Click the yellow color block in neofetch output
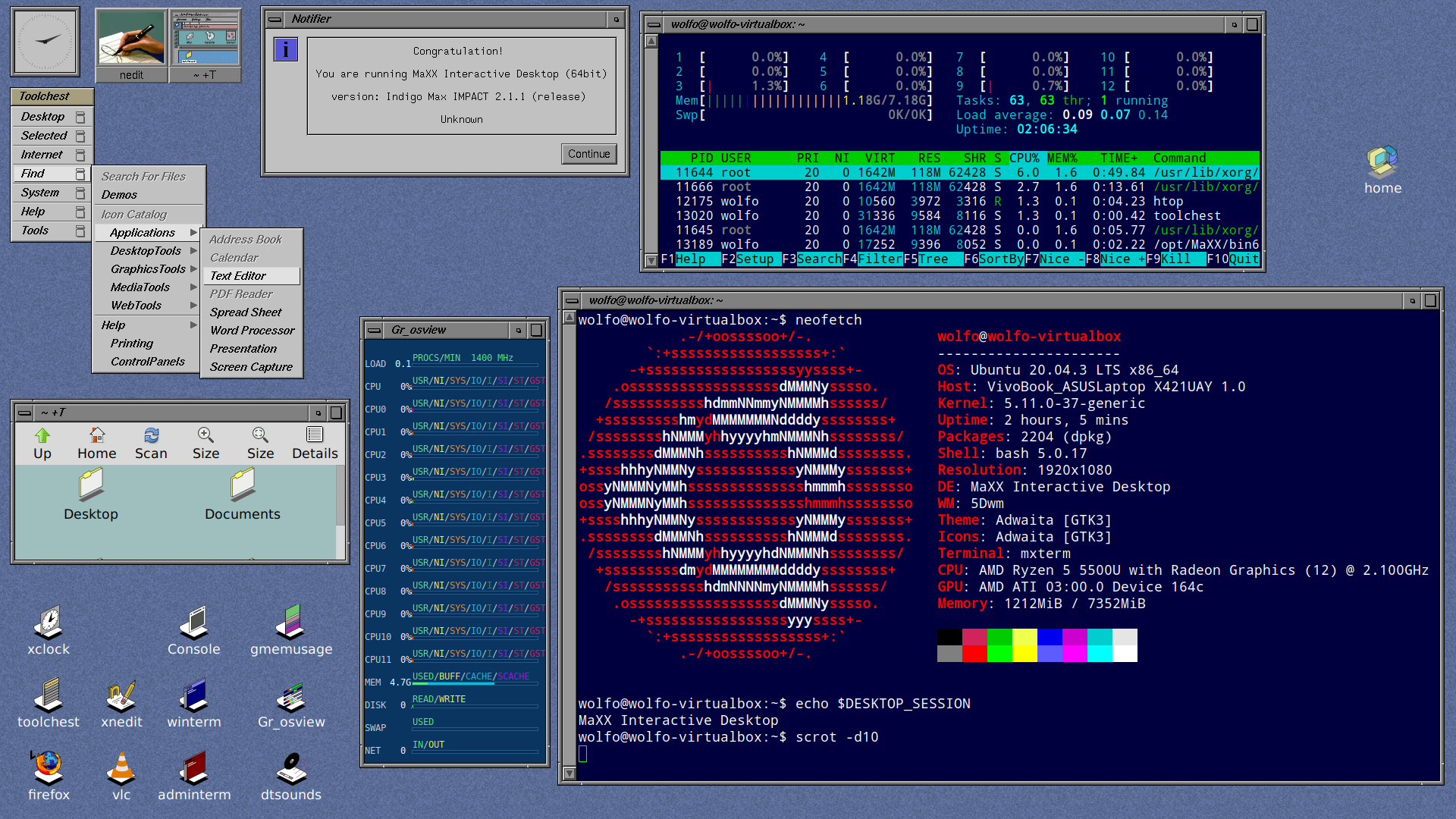Image resolution: width=1456 pixels, height=819 pixels. 1024,654
